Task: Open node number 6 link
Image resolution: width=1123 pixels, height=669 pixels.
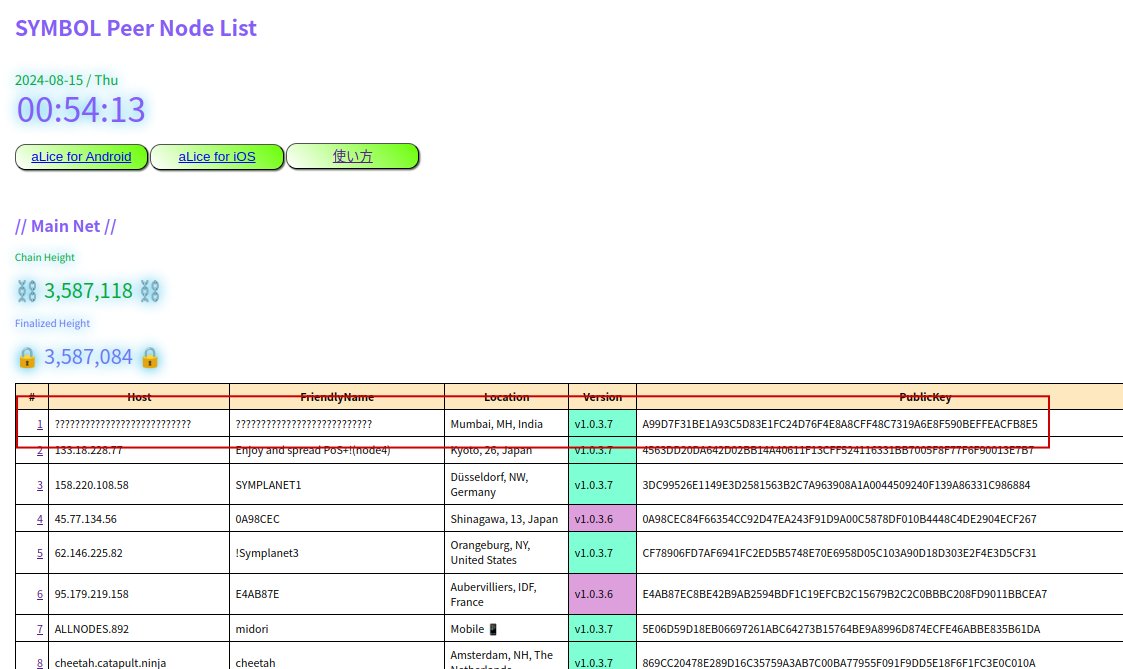Action: click(39, 594)
